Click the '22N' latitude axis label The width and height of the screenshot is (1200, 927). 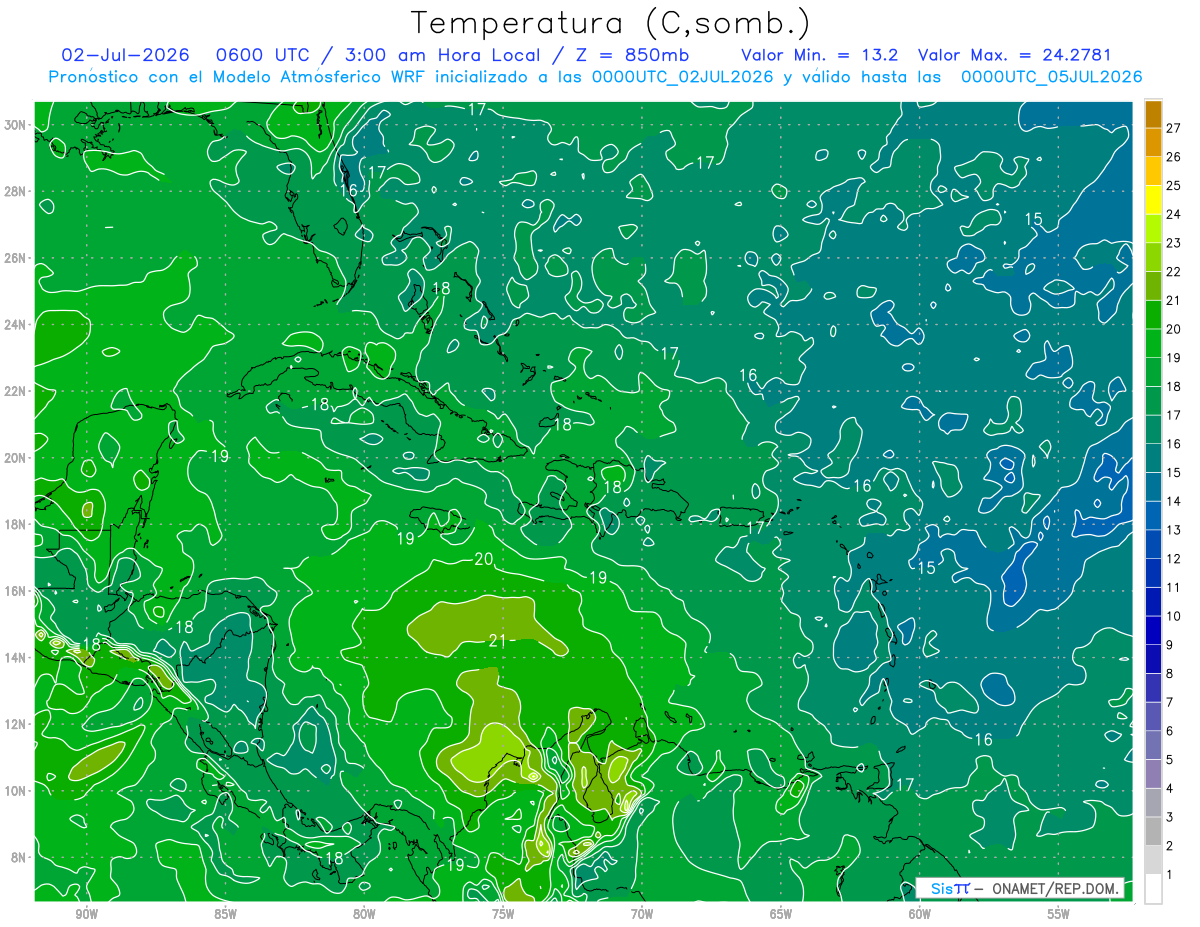pyautogui.click(x=15, y=391)
